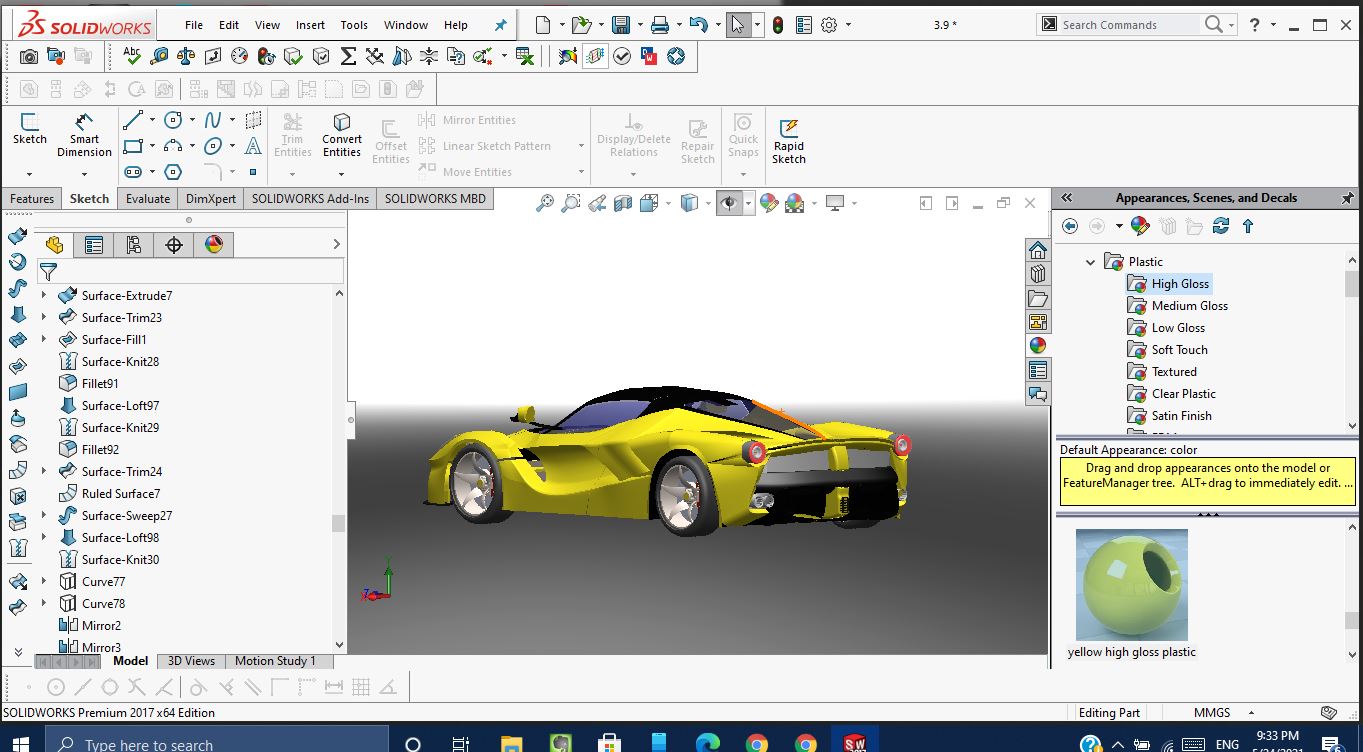Switch to the Evaluate tab

pyautogui.click(x=148, y=198)
